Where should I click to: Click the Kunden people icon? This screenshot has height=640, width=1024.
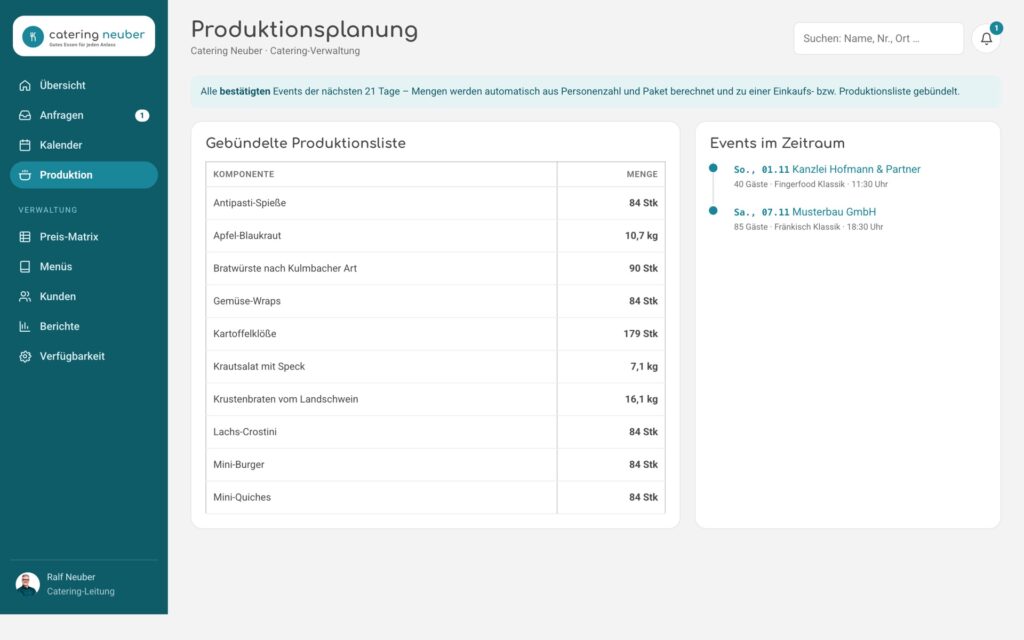pyautogui.click(x=25, y=296)
